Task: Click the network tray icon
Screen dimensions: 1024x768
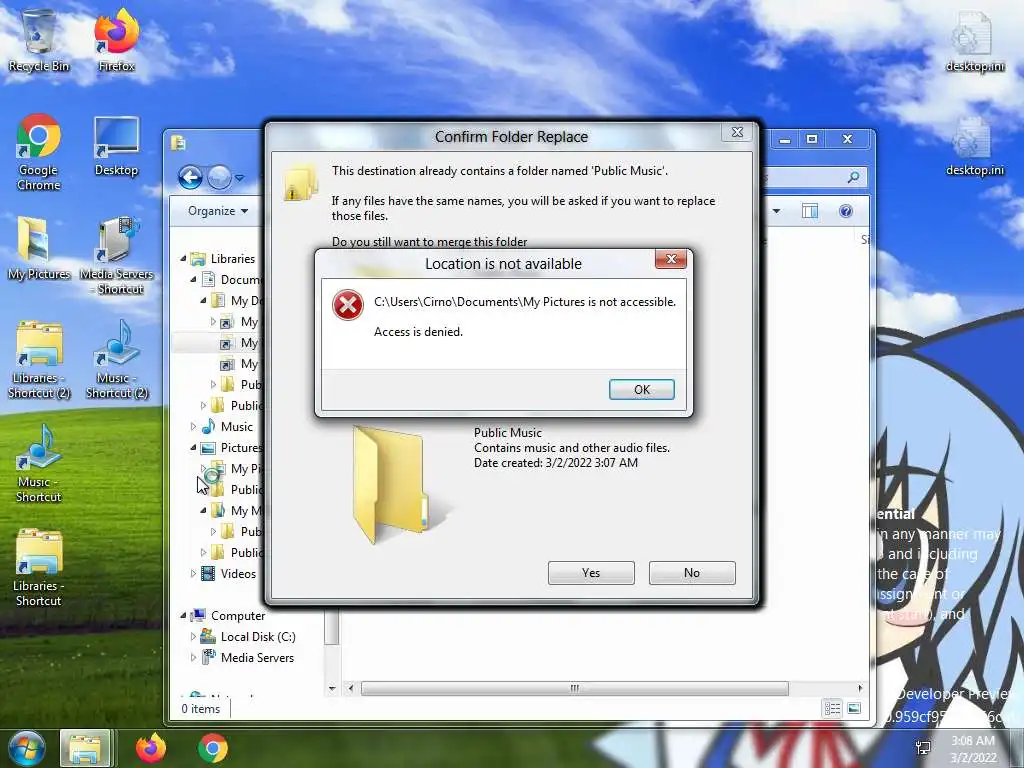Action: pos(923,748)
